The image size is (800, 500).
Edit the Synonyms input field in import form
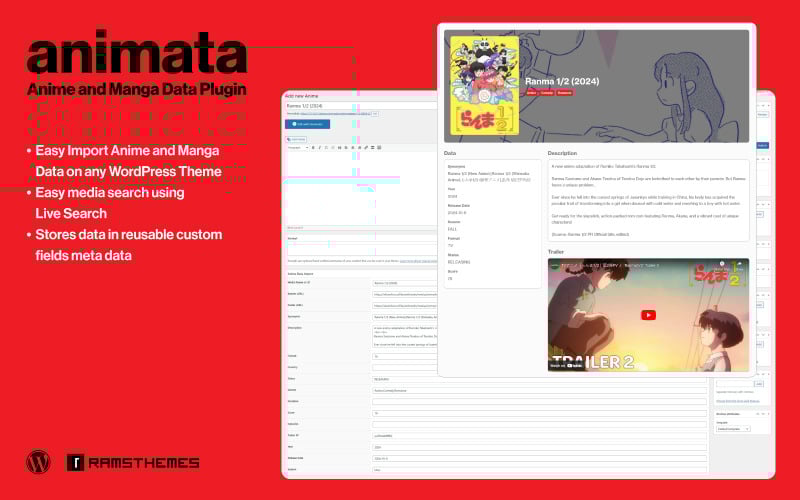pos(405,317)
